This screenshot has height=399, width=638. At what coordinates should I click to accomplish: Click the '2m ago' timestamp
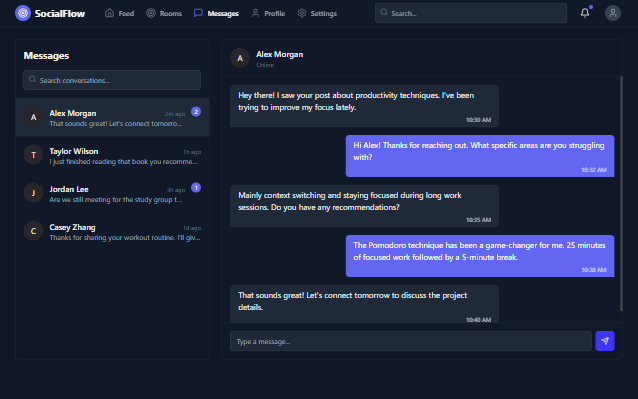(175, 114)
